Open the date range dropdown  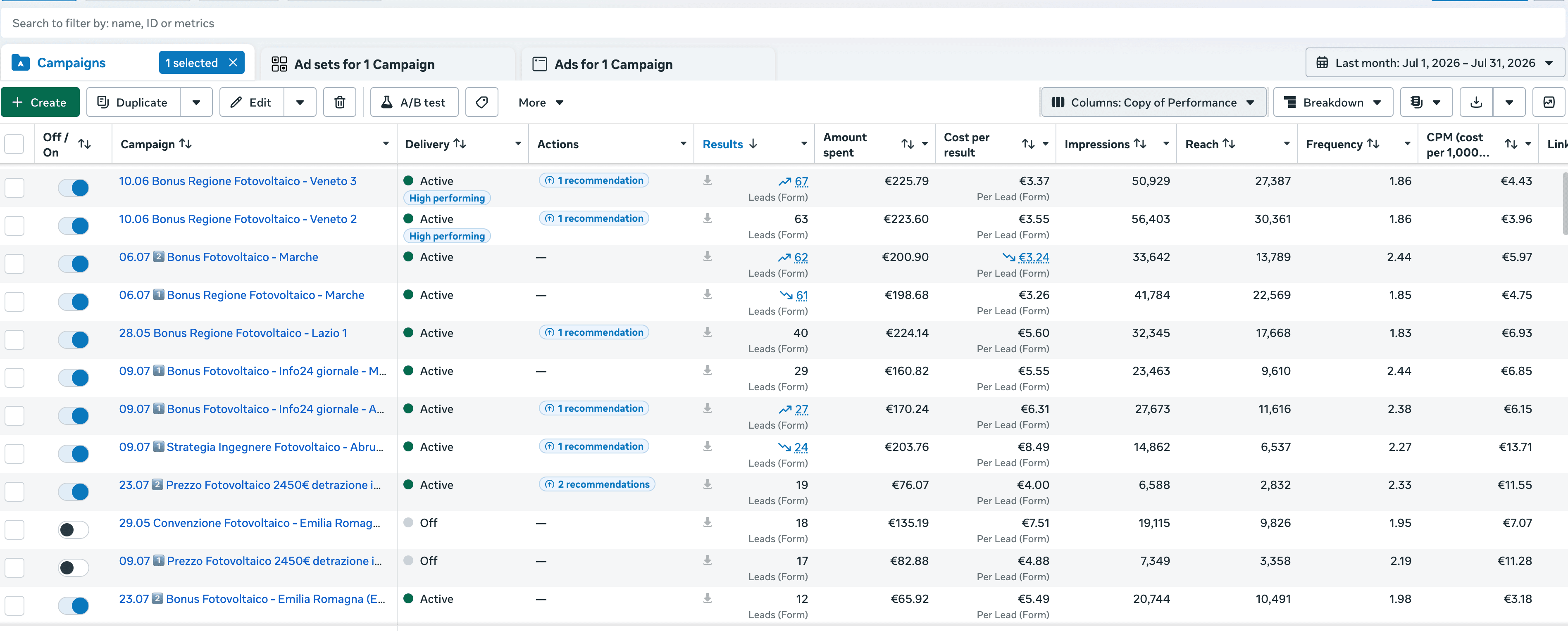[x=1435, y=63]
